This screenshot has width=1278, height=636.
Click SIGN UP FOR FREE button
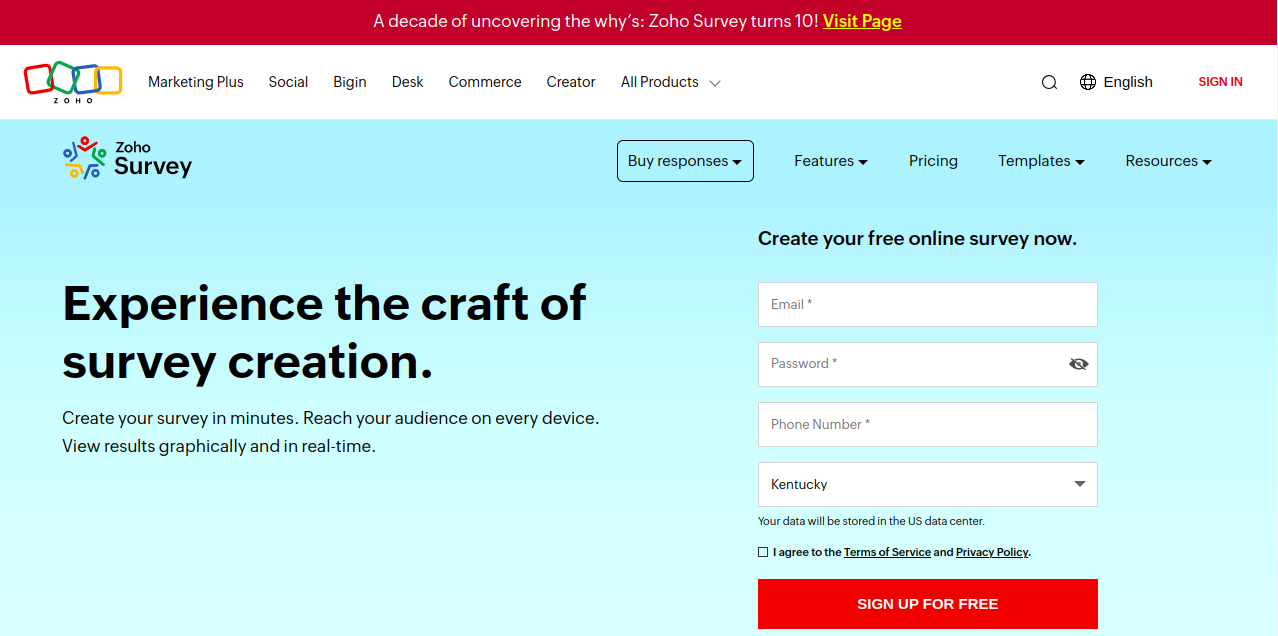928,604
